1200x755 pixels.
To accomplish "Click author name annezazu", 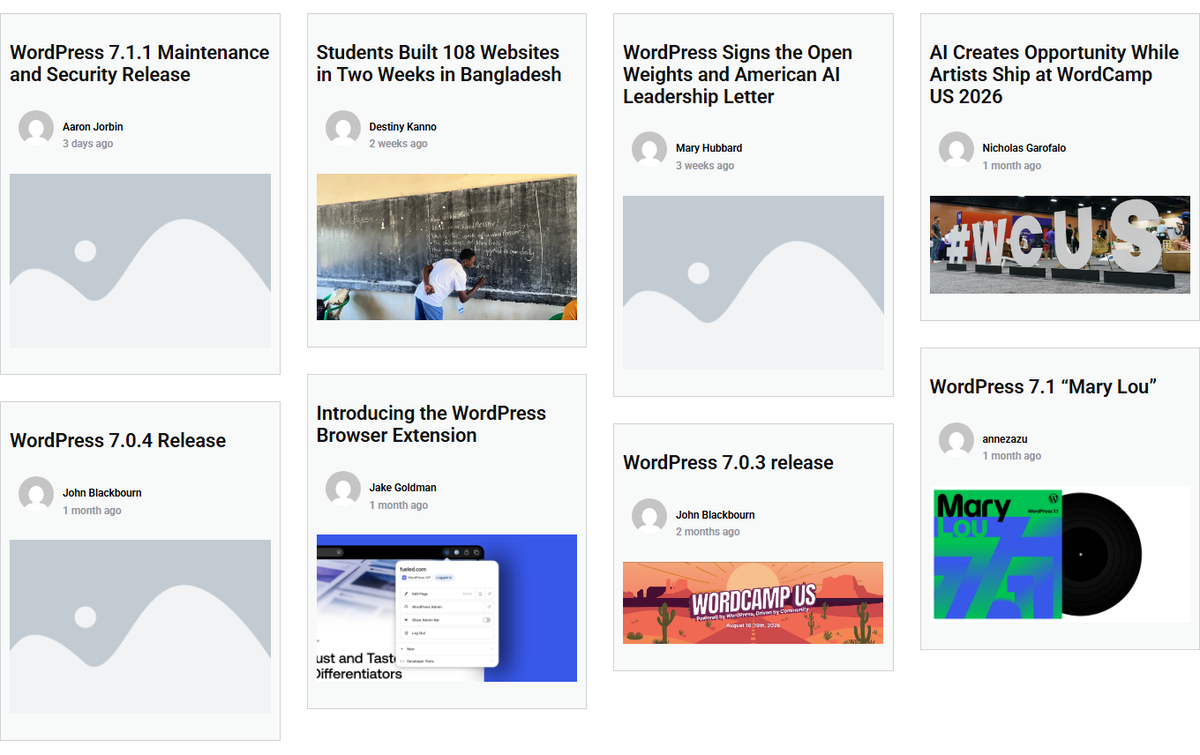I will pos(1005,439).
